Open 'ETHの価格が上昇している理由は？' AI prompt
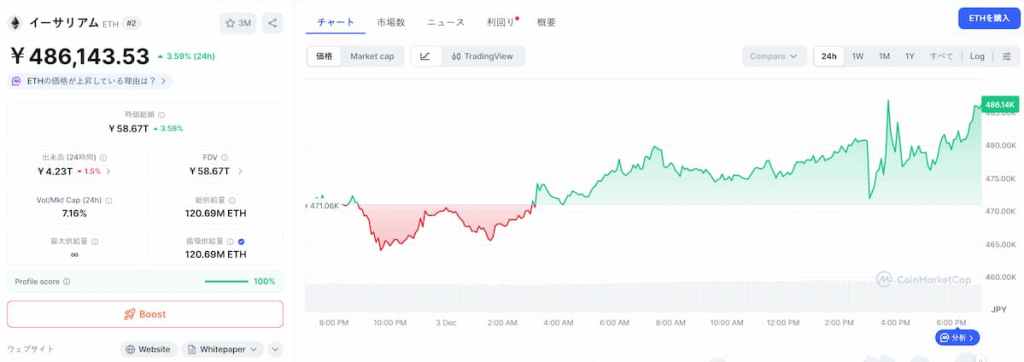This screenshot has height=362, width=1024. click(91, 81)
